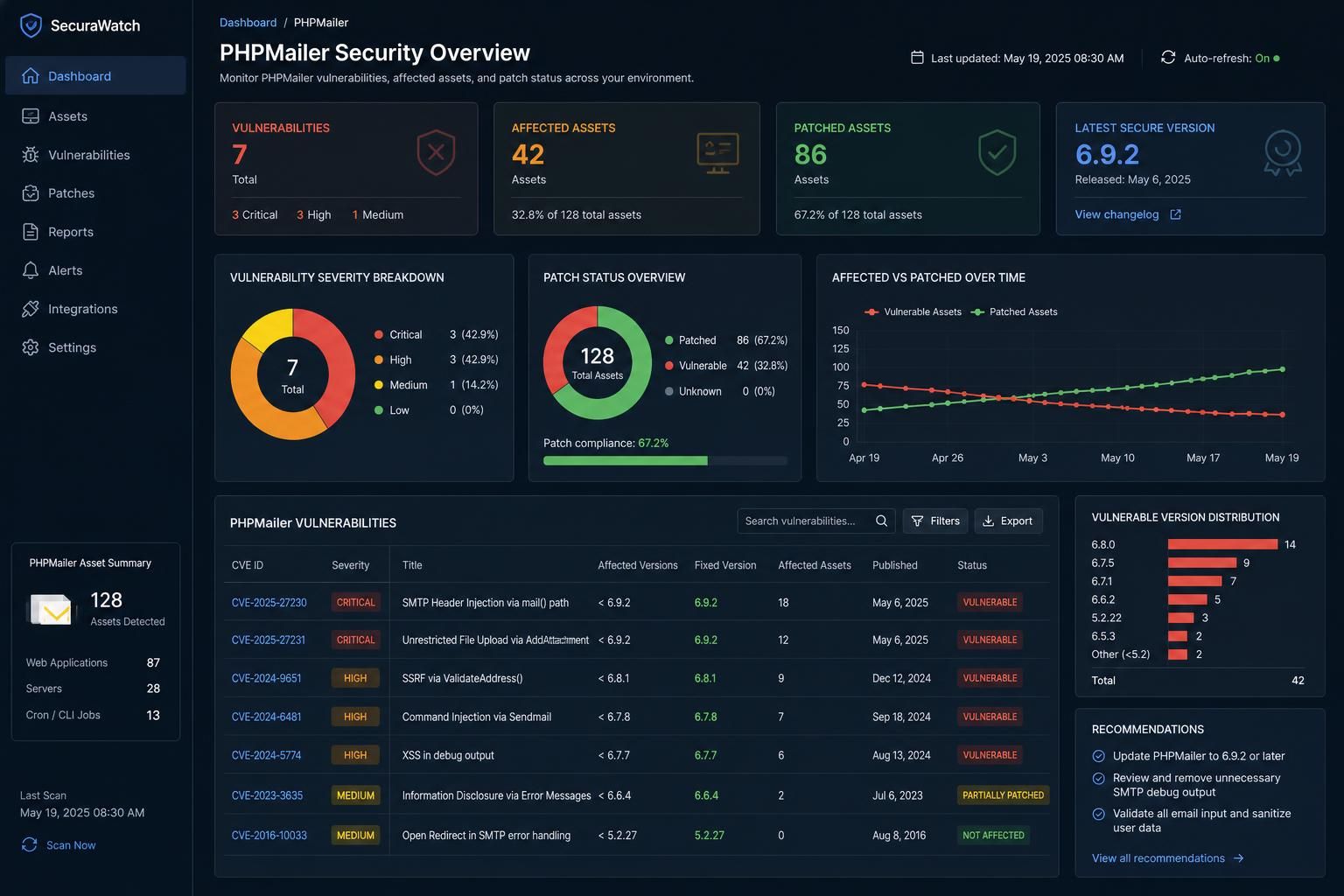Viewport: 1344px width, 896px height.
Task: Click checkmark icon beside Validate email input recommendation
Action: click(x=1098, y=814)
